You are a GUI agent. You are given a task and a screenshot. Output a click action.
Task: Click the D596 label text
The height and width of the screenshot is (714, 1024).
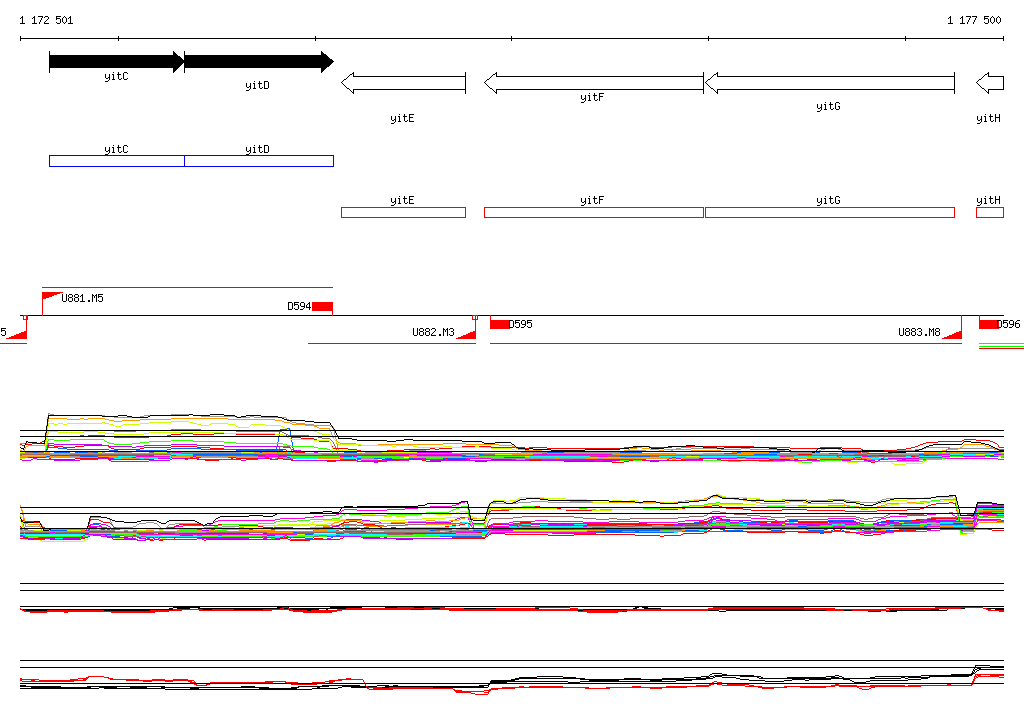click(1008, 324)
